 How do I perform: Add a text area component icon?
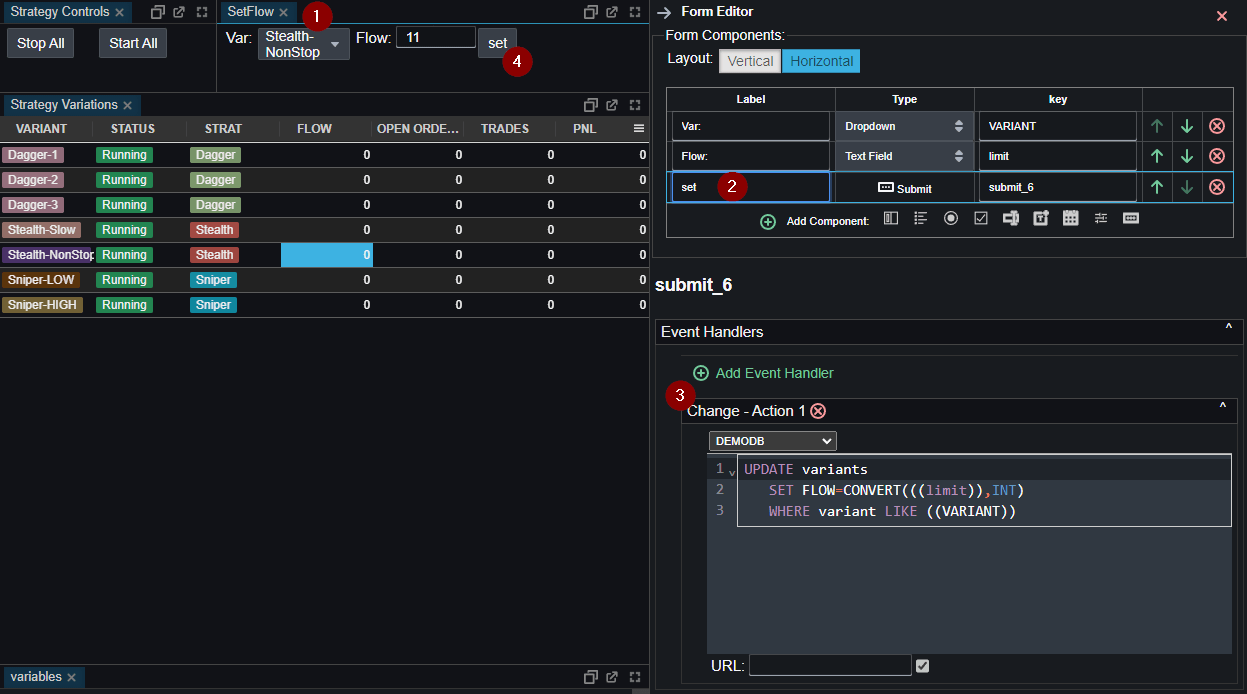[1041, 218]
